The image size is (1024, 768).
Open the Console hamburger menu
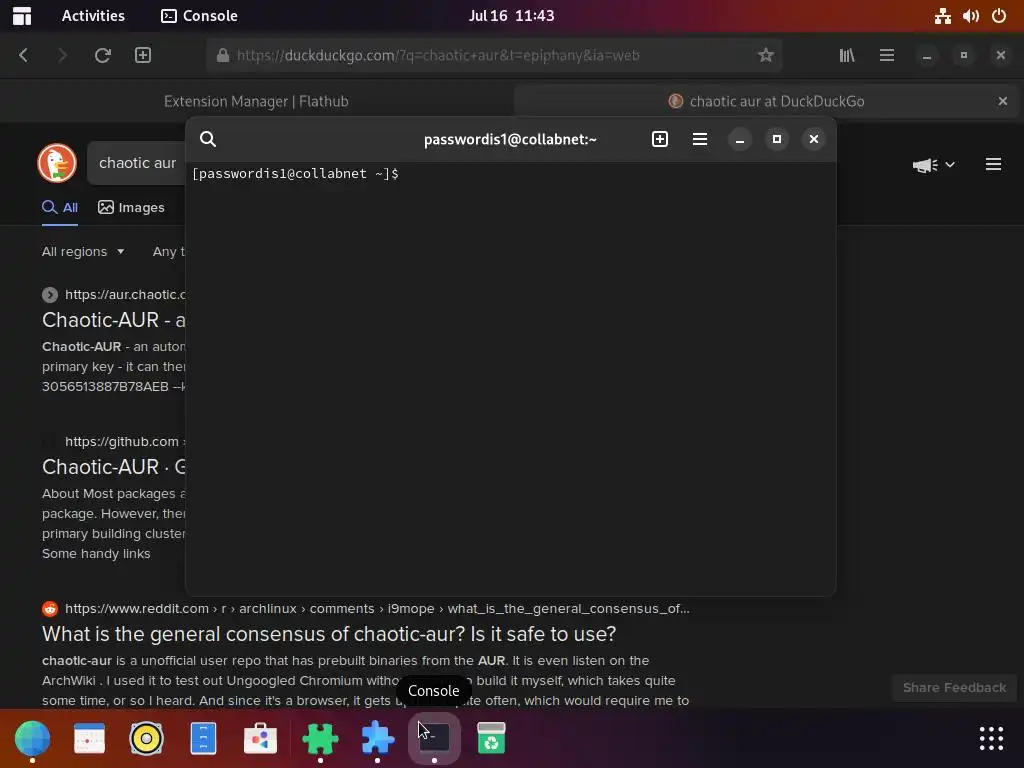coord(699,139)
